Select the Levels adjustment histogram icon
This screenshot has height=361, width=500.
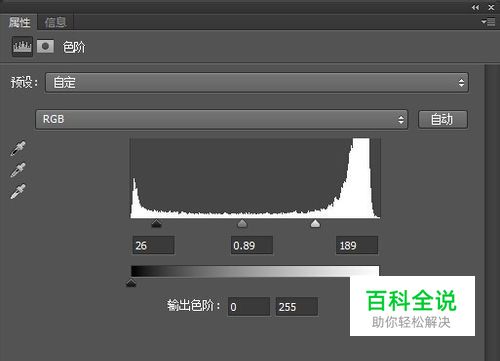(22, 47)
